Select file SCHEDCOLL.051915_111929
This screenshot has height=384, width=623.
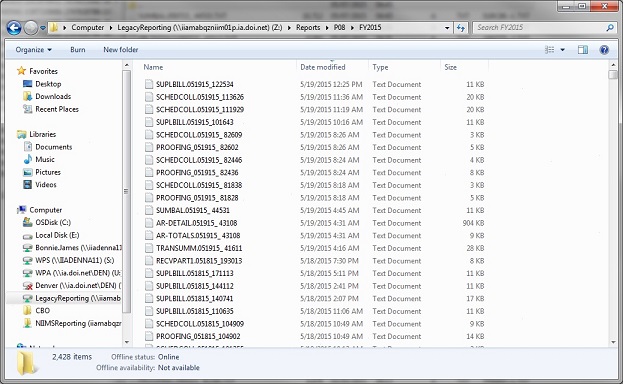[x=200, y=110]
